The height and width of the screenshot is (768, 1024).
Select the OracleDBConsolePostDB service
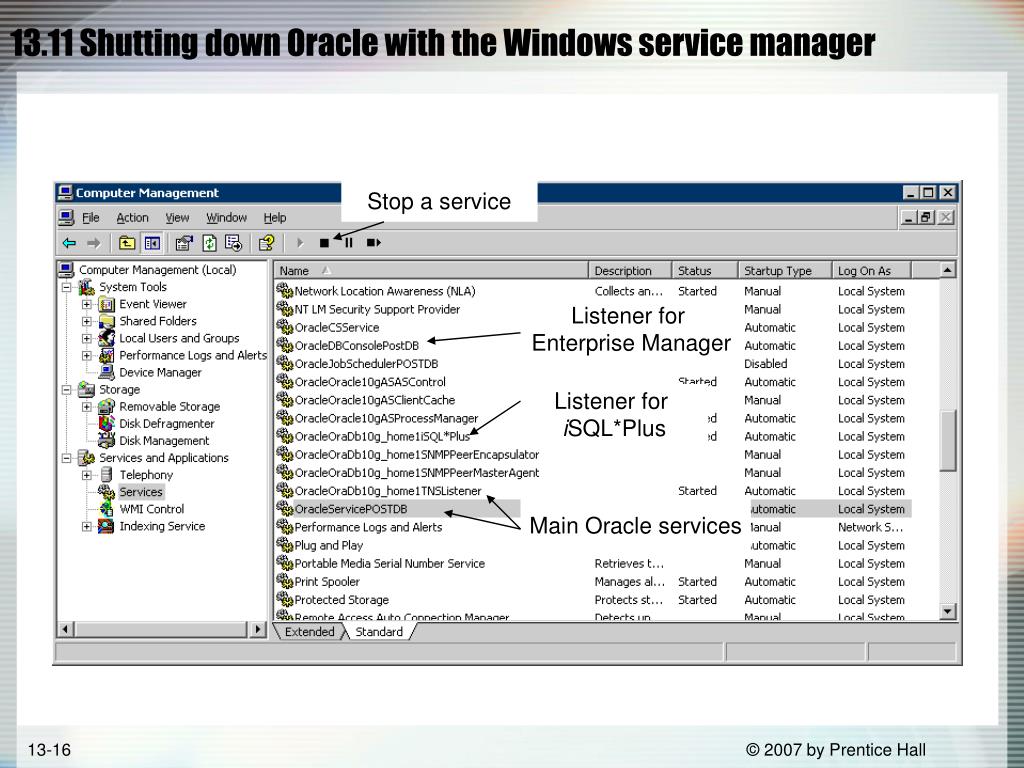pos(357,345)
